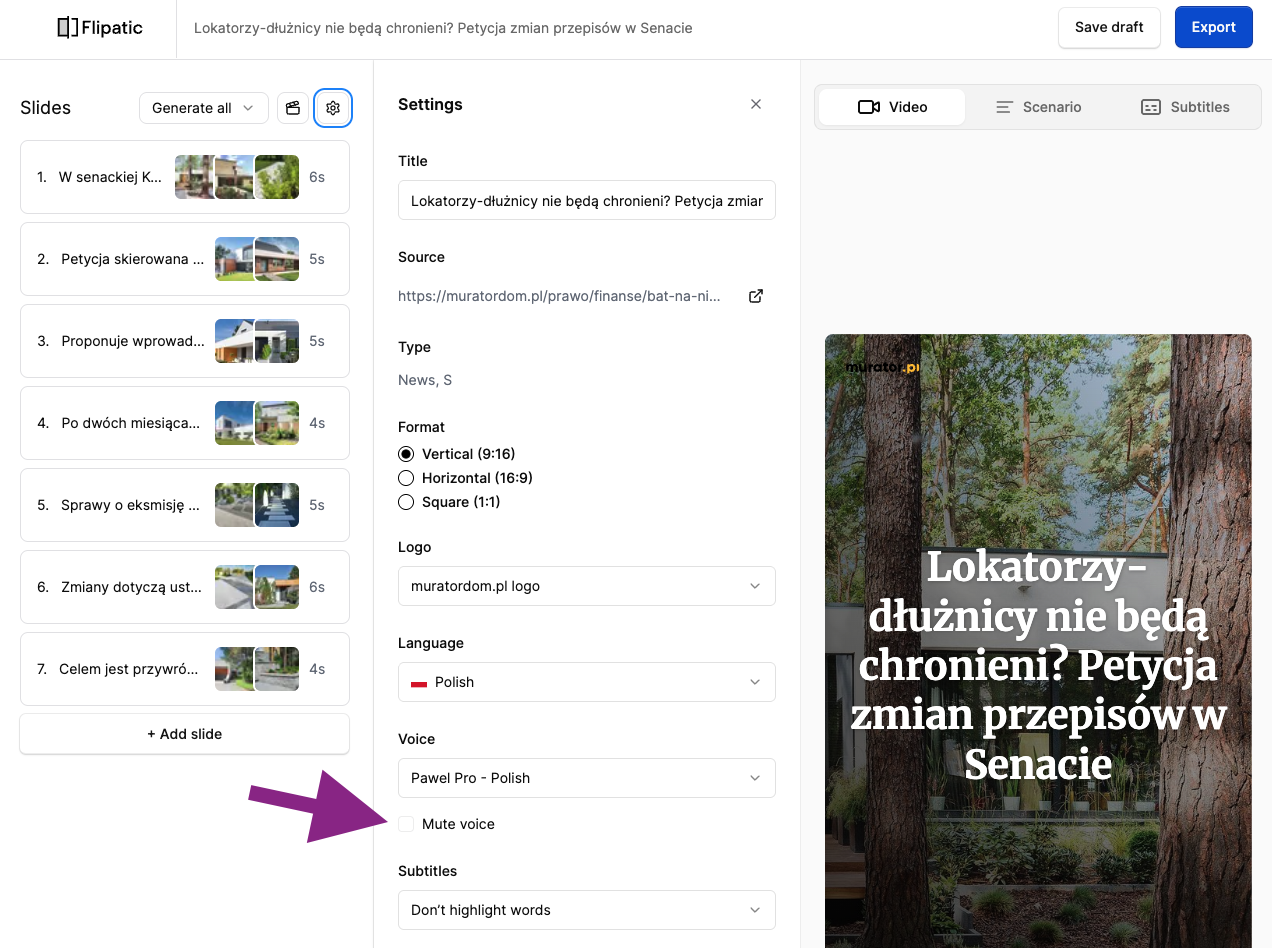
Task: Open the scenes clapperboard icon in Slides header
Action: (293, 108)
